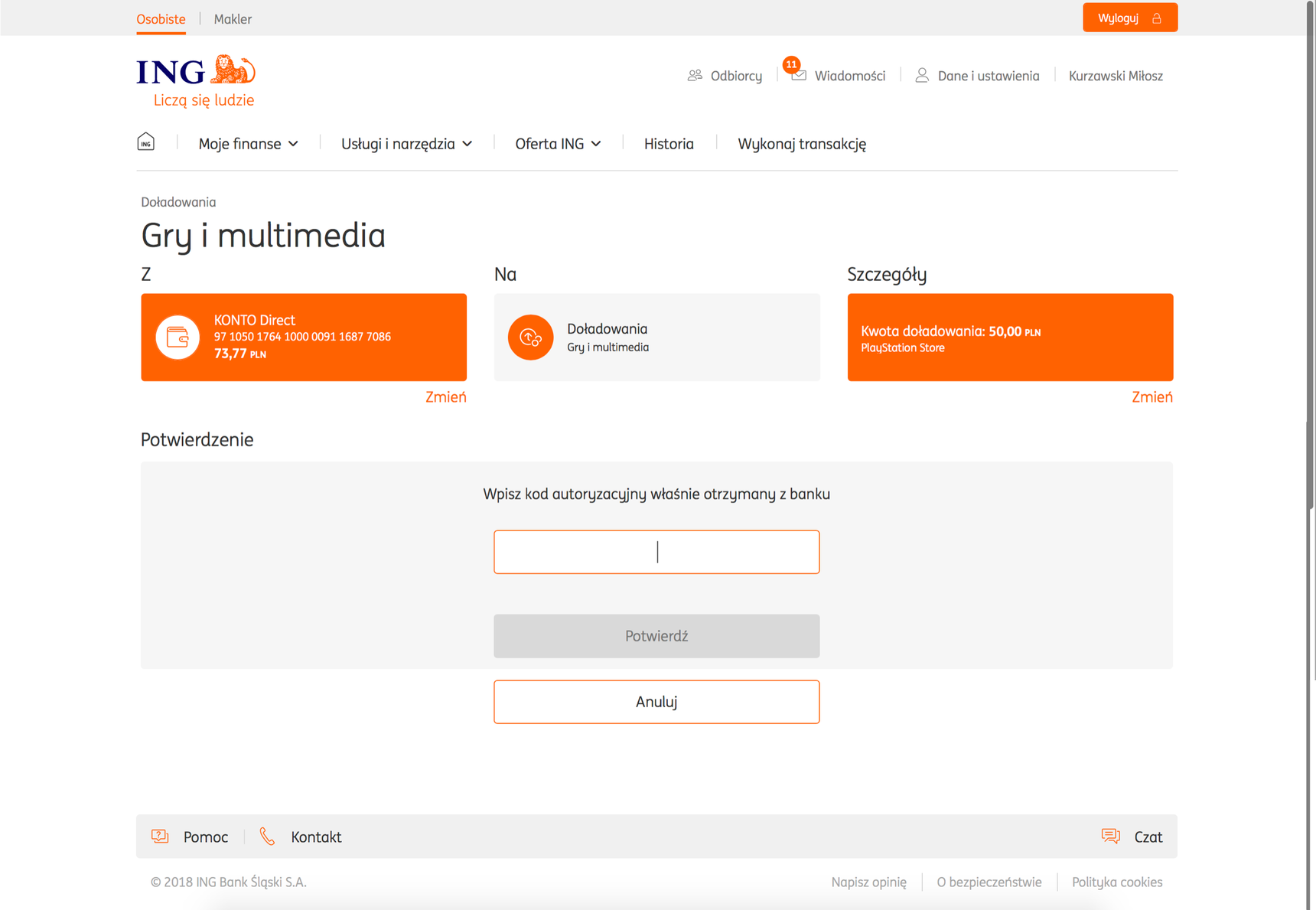Click the Kwota doładowania details card

tap(1010, 338)
